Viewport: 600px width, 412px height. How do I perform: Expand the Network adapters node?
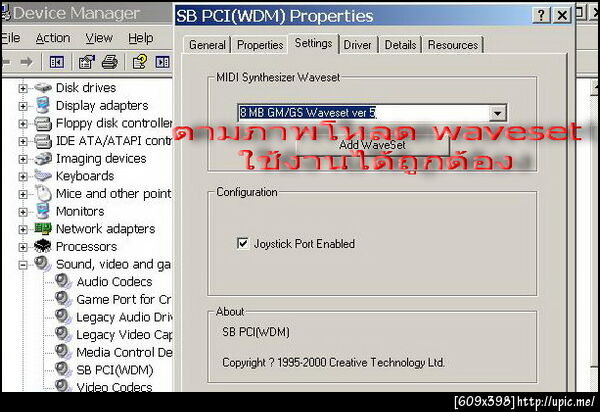pos(23,229)
